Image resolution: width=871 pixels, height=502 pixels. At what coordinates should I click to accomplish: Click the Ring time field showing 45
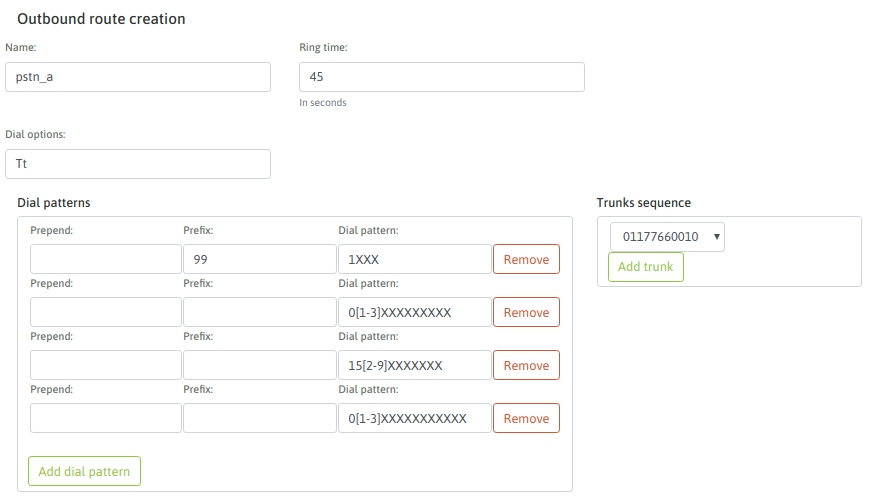[441, 77]
